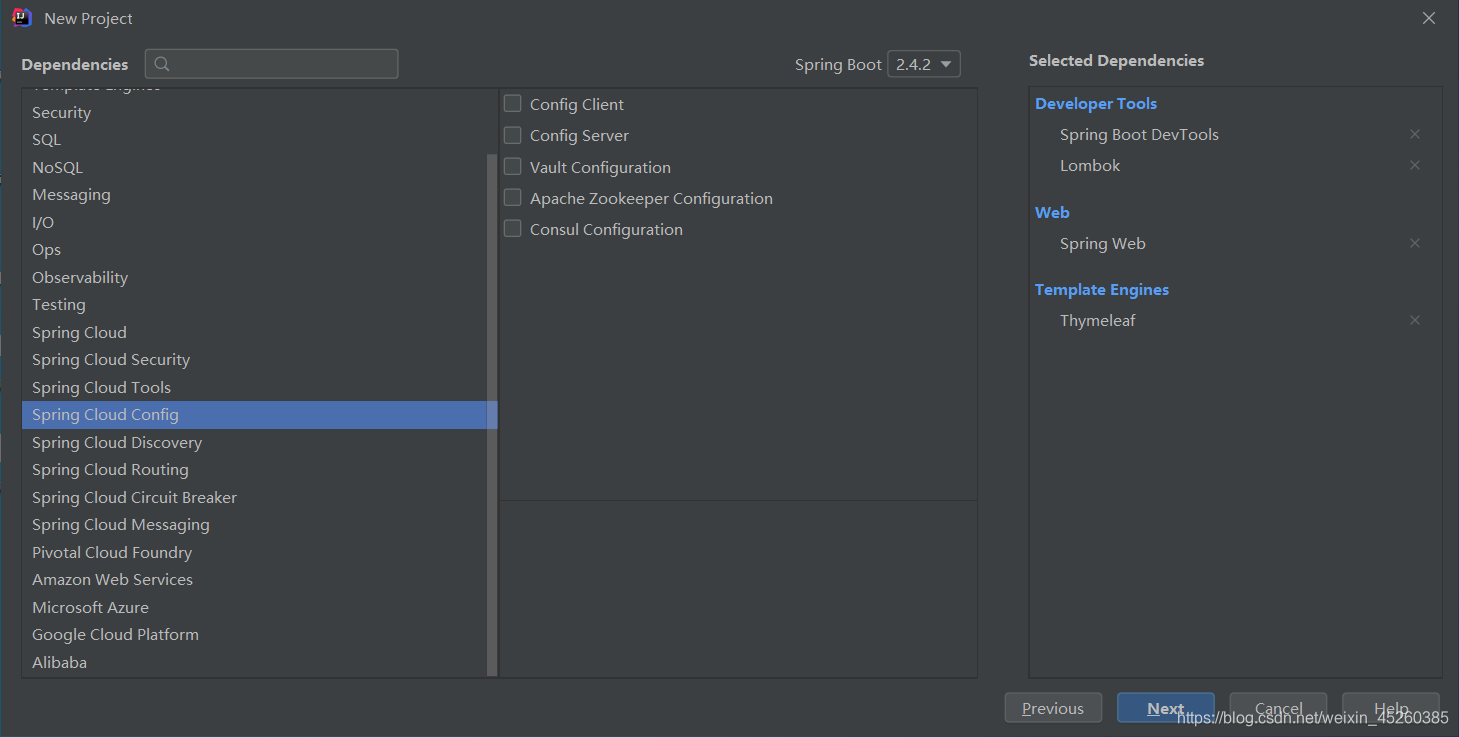Cancel the New Project wizard

[1279, 708]
